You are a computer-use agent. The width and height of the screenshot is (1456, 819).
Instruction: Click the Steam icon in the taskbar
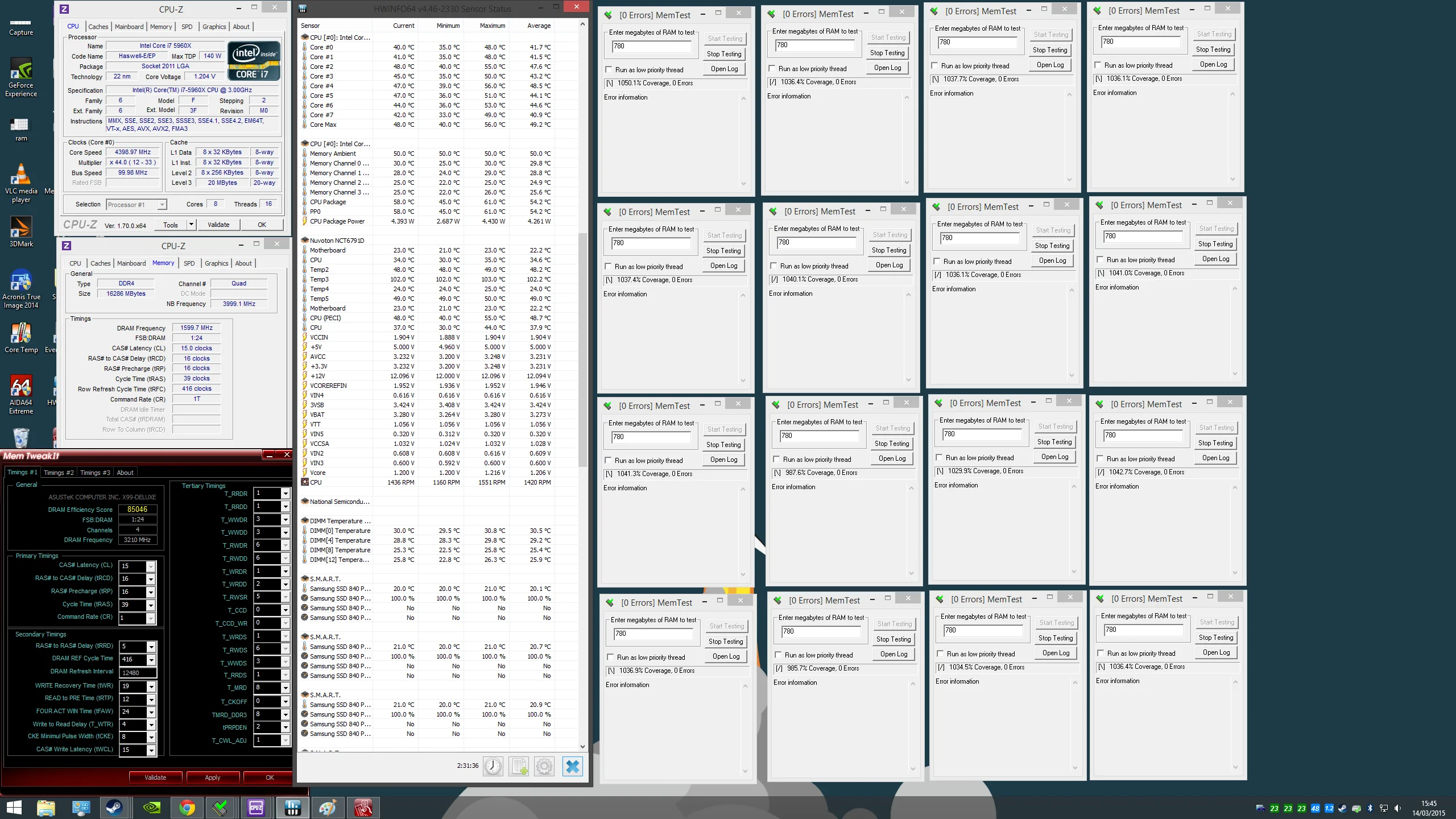click(114, 808)
